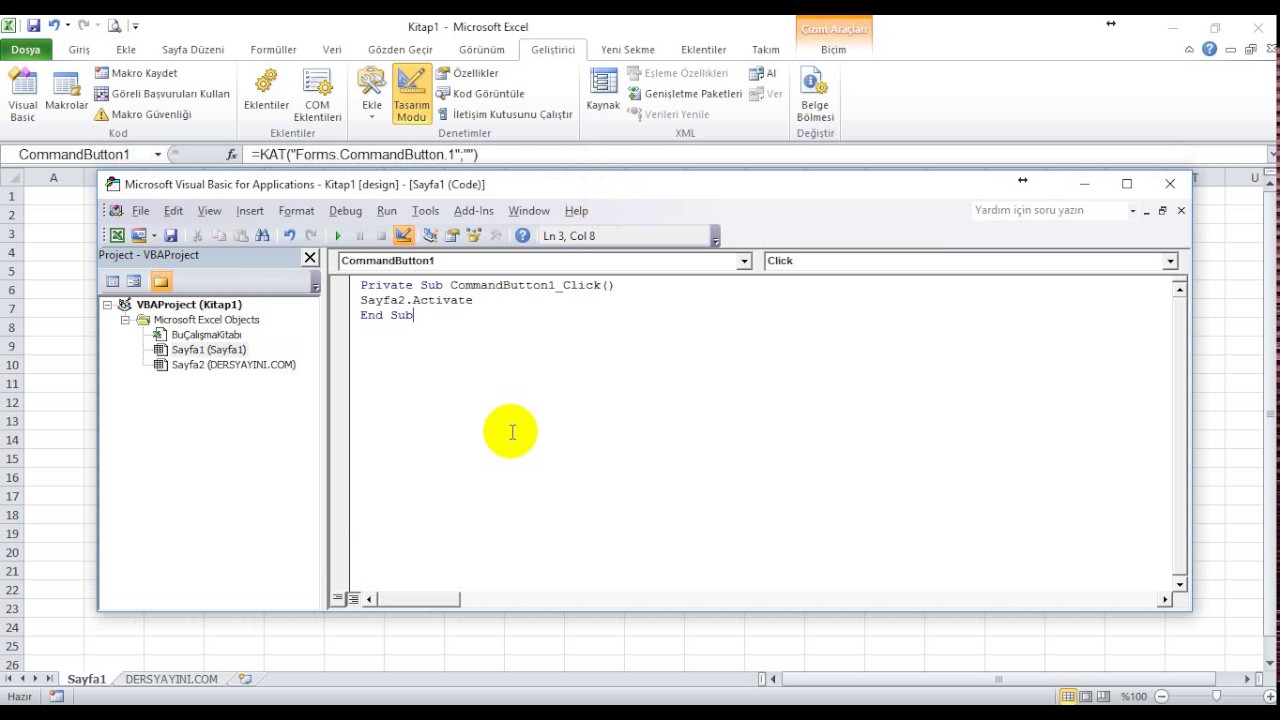This screenshot has width=1280, height=720.
Task: Click the Yardım için soru yazın box
Action: click(1048, 211)
